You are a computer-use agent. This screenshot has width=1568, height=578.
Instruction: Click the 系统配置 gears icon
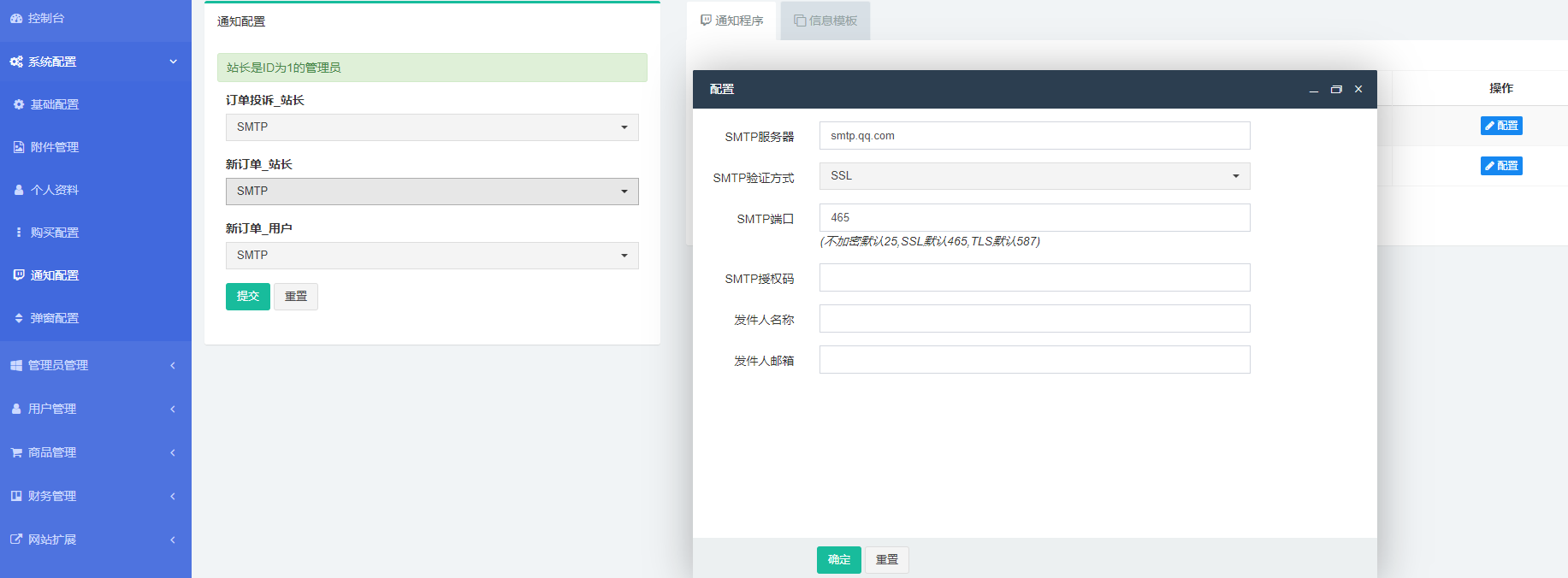tap(16, 62)
